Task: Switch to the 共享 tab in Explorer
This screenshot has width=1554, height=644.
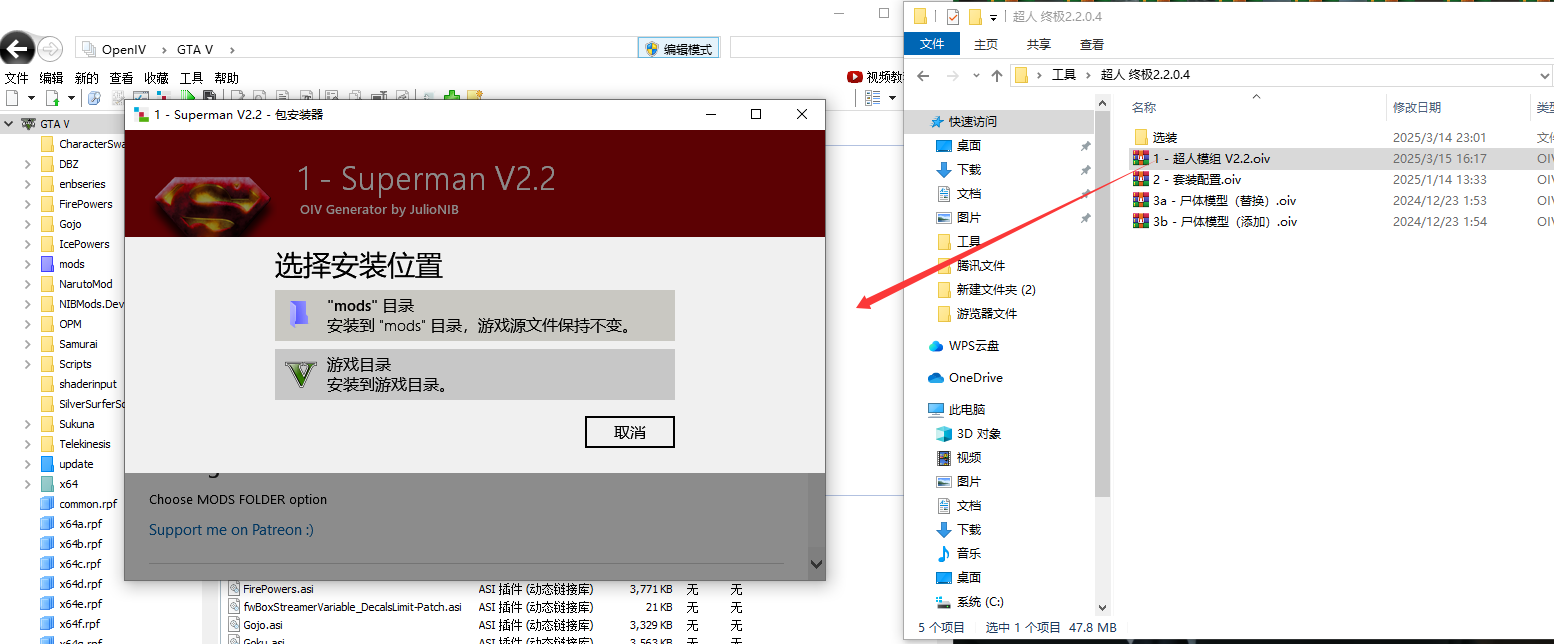Action: click(1039, 45)
